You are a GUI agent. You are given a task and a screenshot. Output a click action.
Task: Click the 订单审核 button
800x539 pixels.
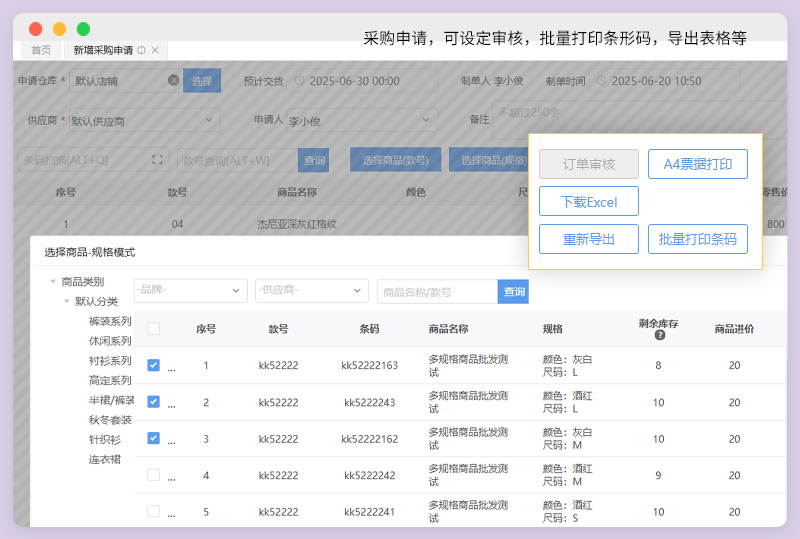pyautogui.click(x=589, y=164)
